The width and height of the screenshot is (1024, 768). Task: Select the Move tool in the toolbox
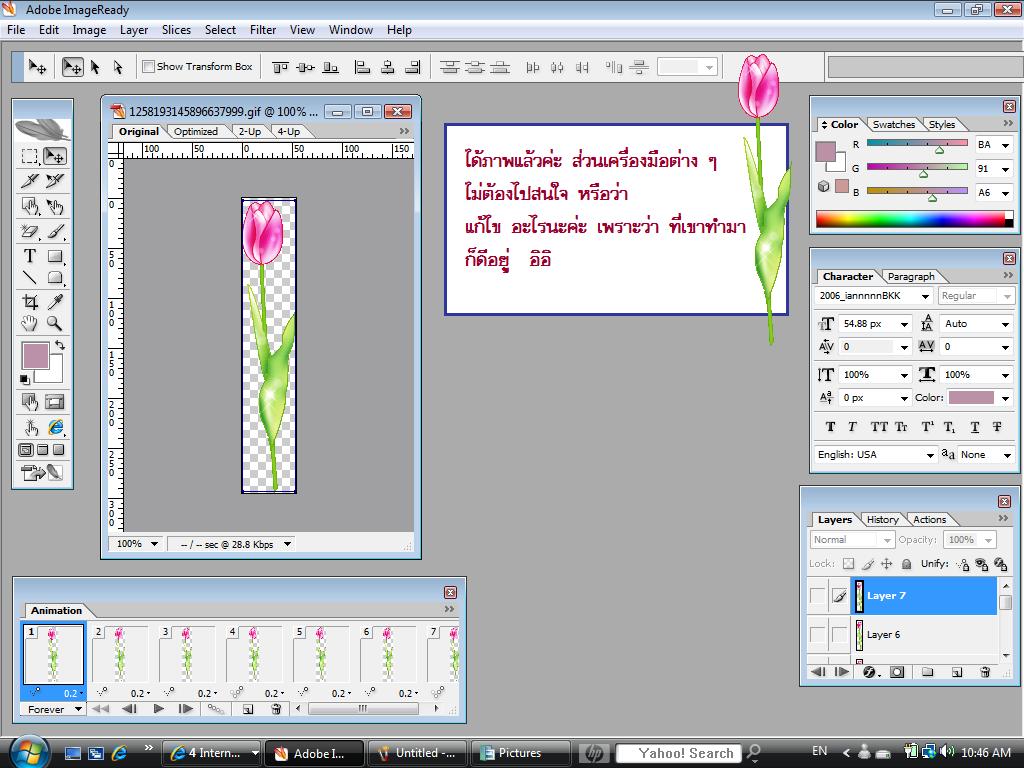[x=55, y=156]
